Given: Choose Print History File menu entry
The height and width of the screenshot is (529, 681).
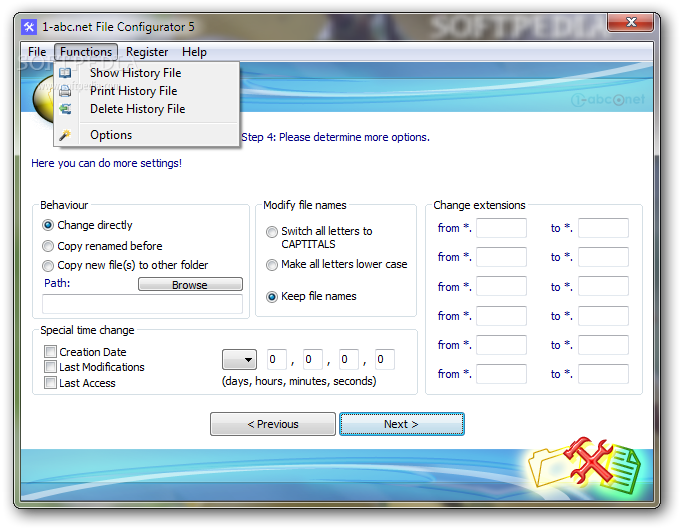Looking at the screenshot, I should point(147,91).
